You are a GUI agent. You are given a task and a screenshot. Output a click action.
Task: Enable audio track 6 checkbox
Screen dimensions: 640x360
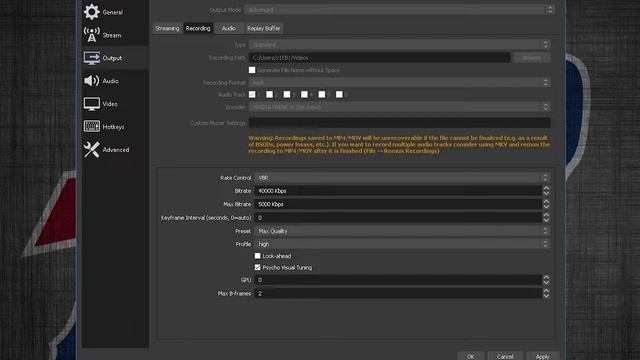pyautogui.click(x=339, y=94)
